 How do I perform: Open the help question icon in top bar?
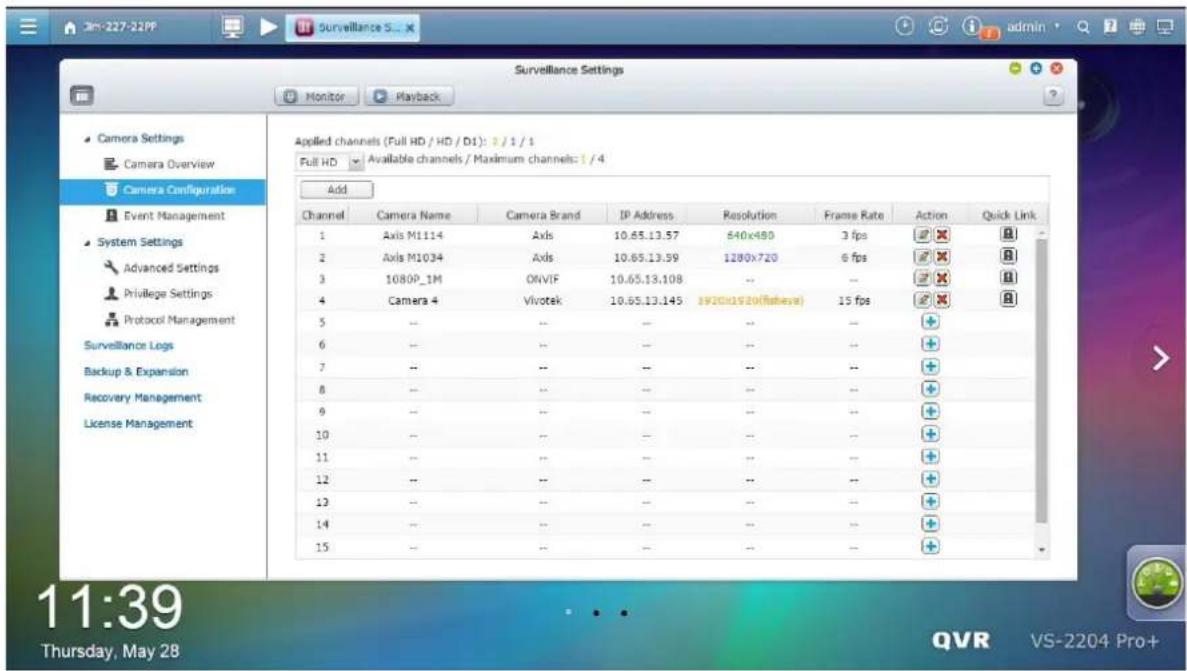[1110, 27]
